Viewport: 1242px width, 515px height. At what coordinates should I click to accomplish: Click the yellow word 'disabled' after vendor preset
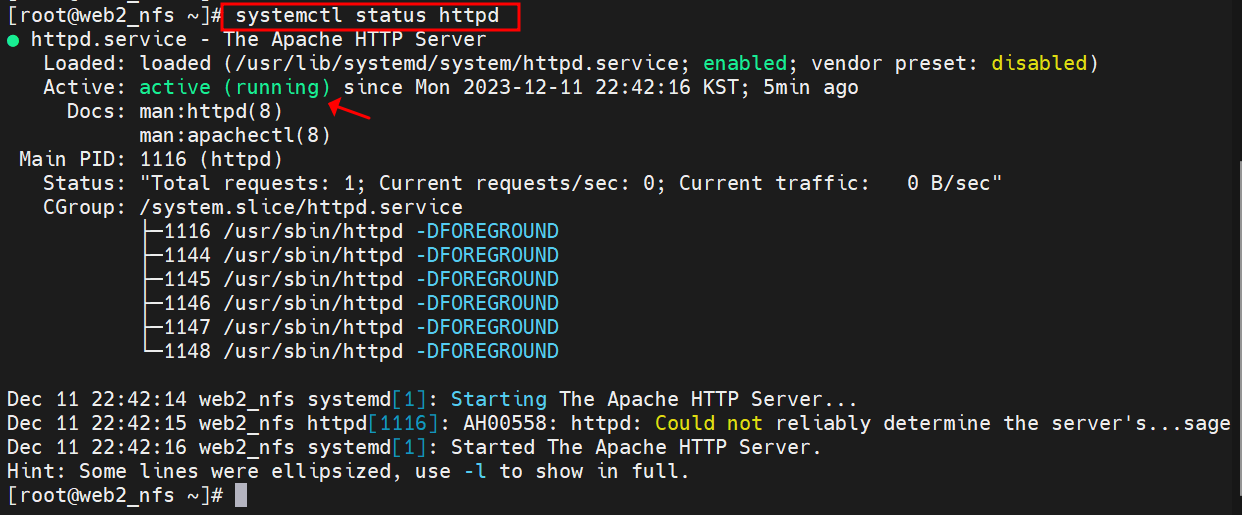[1039, 63]
